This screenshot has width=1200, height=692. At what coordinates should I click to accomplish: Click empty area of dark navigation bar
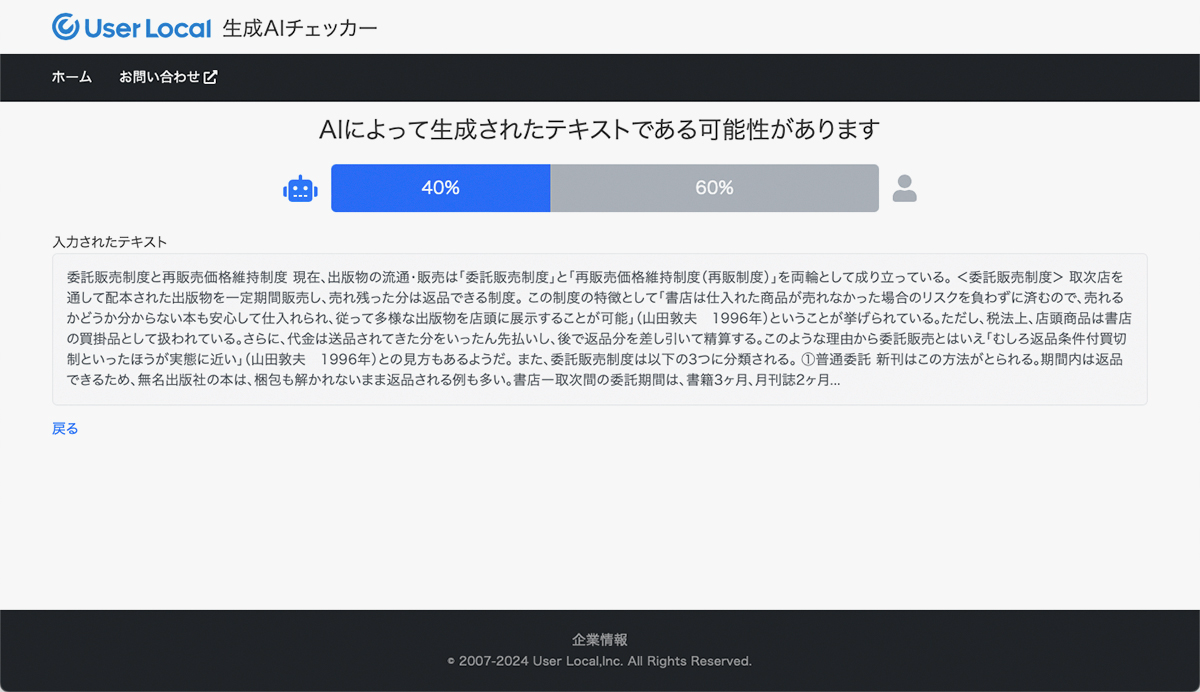[700, 77]
